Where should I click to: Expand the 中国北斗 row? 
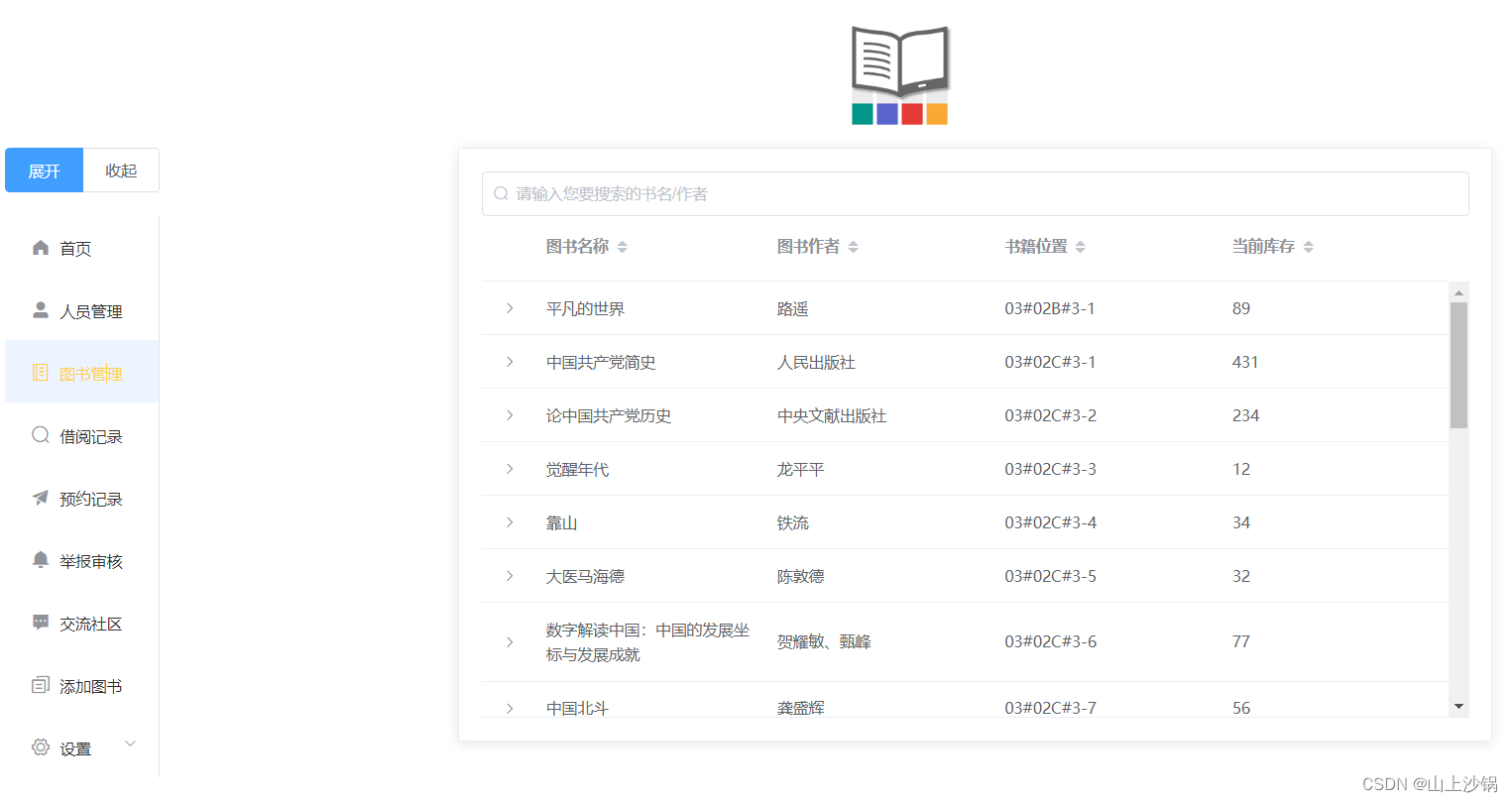point(510,708)
